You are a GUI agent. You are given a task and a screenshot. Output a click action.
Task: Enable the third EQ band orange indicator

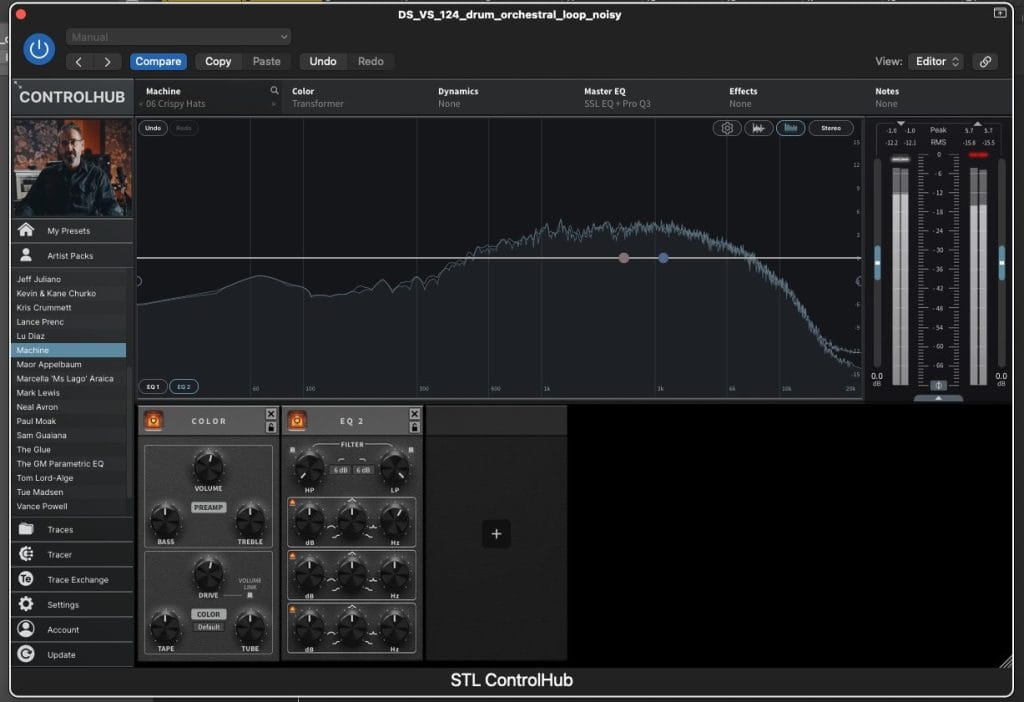click(x=293, y=609)
